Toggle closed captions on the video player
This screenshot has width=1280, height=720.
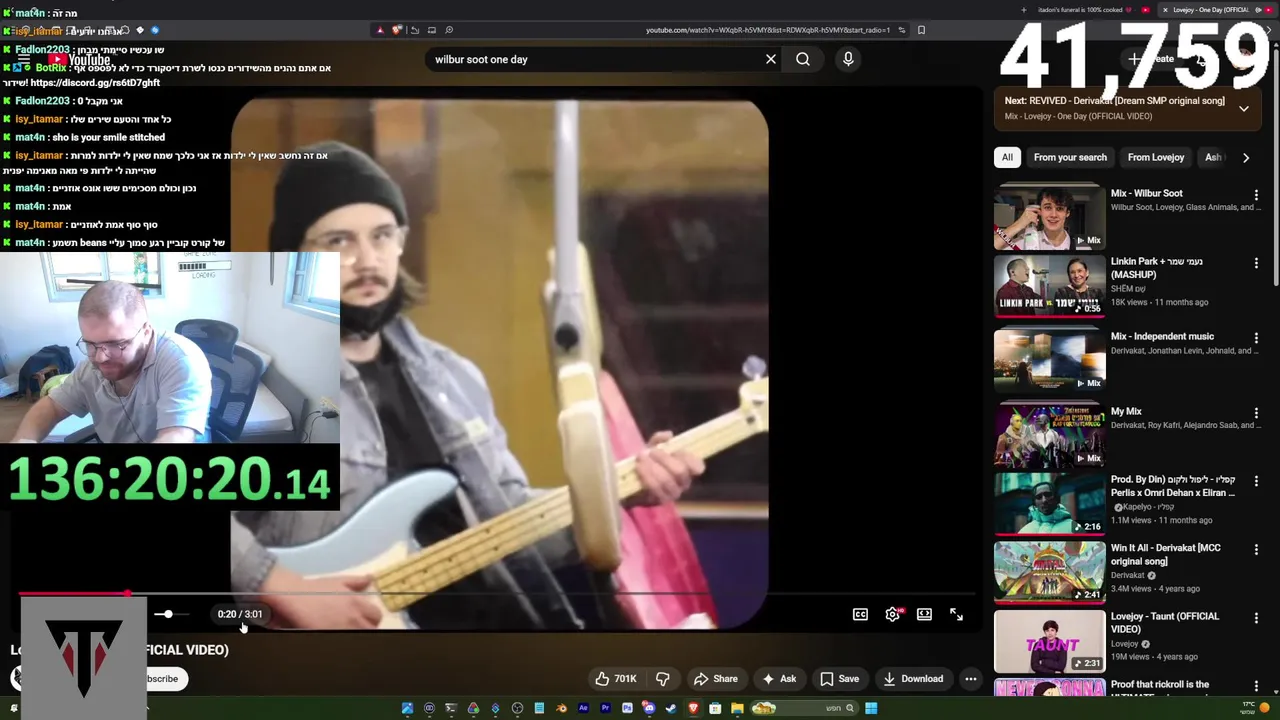click(860, 614)
